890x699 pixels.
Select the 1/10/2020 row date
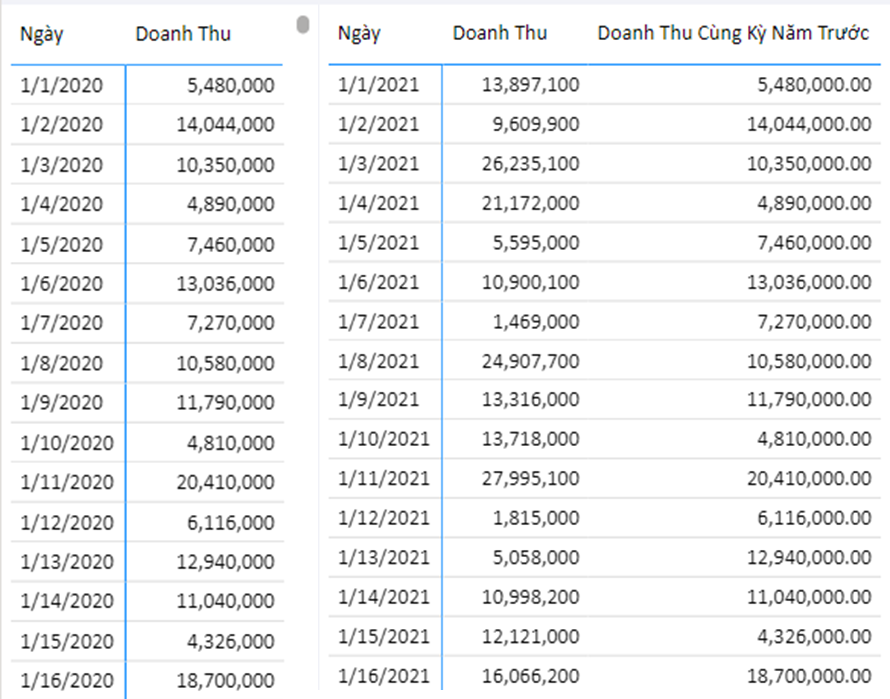click(67, 443)
